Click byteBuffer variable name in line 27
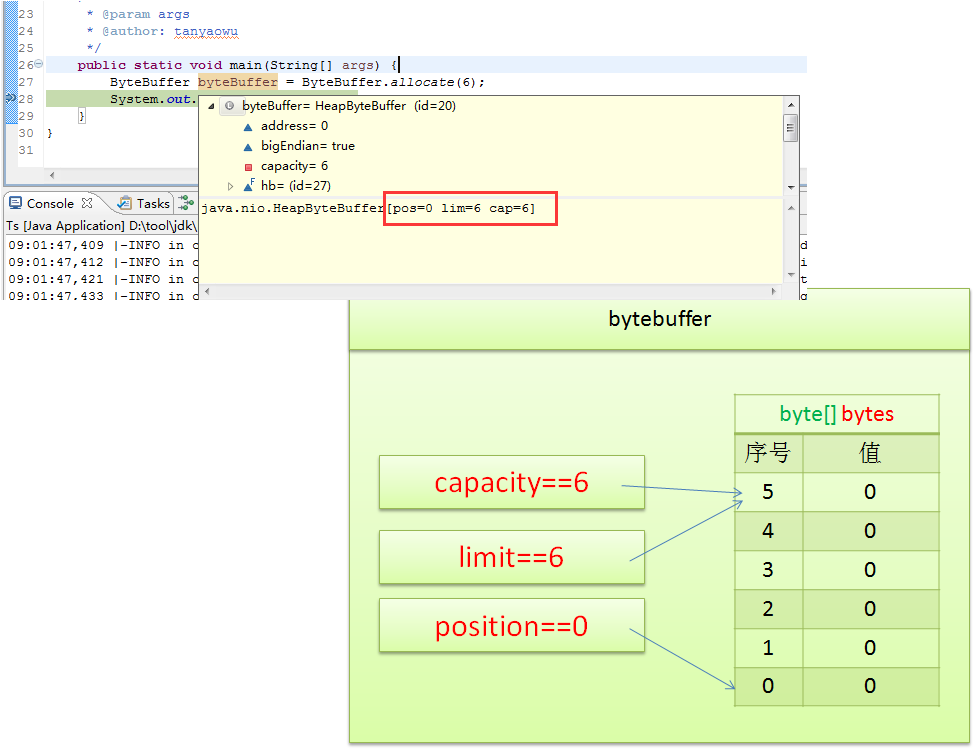976x751 pixels. [237, 82]
